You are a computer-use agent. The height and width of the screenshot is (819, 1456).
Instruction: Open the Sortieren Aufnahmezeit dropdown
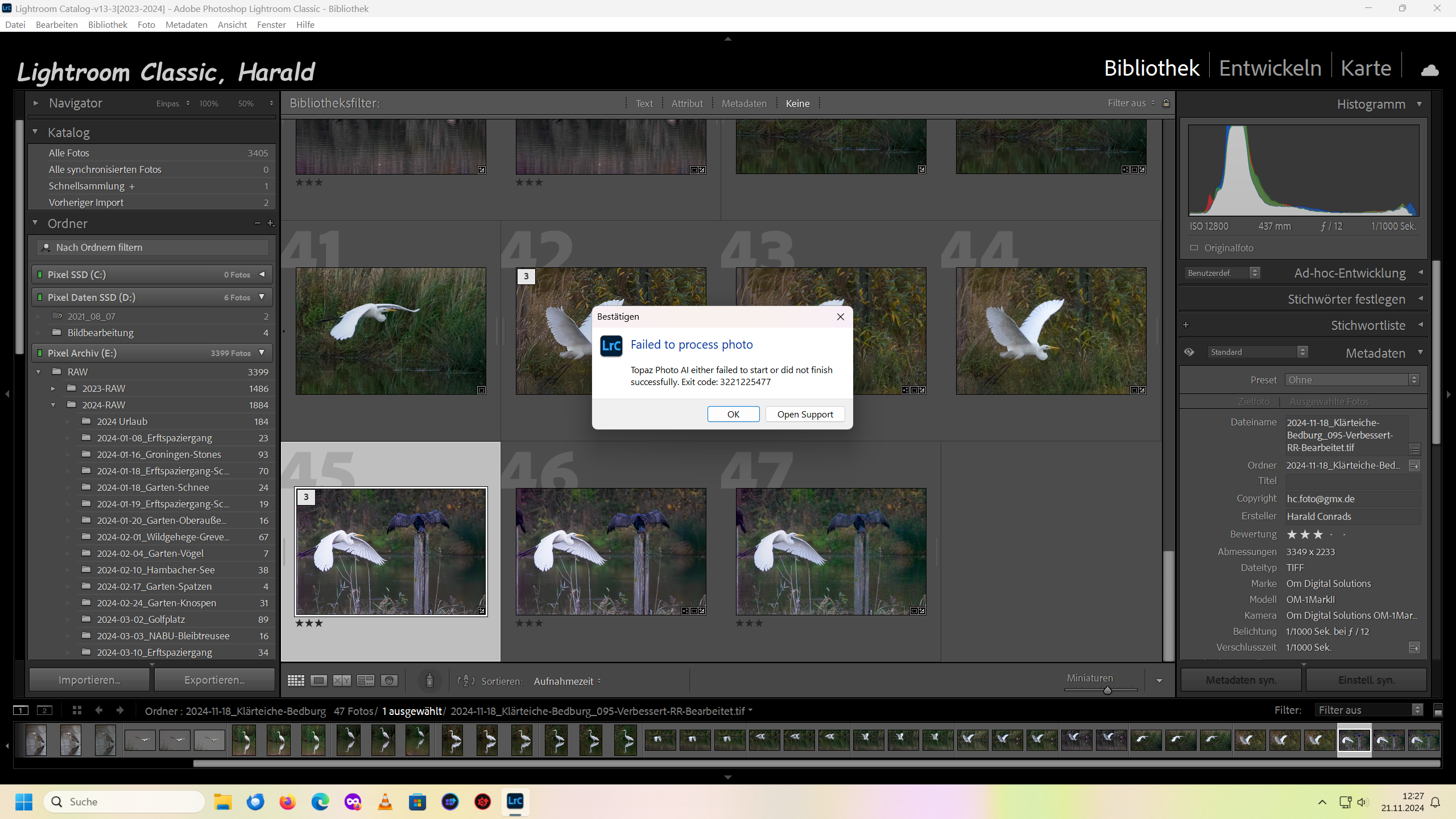click(567, 681)
